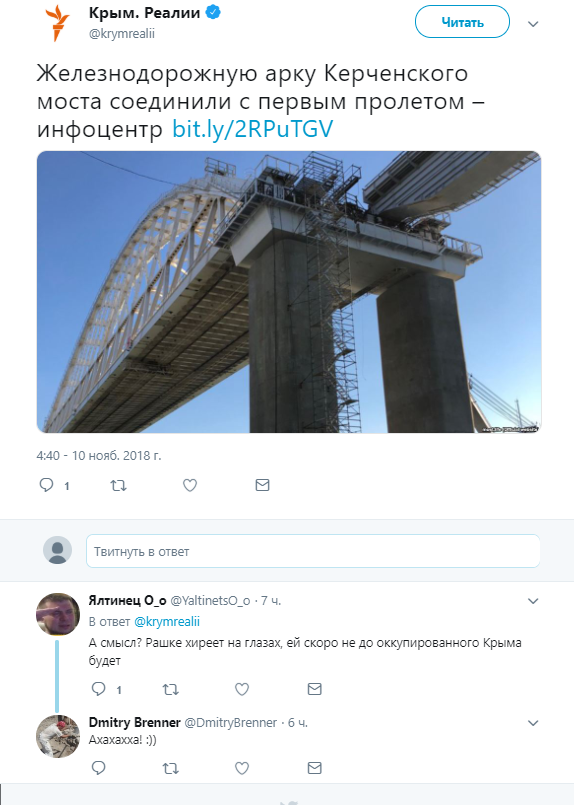Expand options chevron for Ялтинец O_o's reply
Screen dimensions: 574x805
(x=533, y=601)
